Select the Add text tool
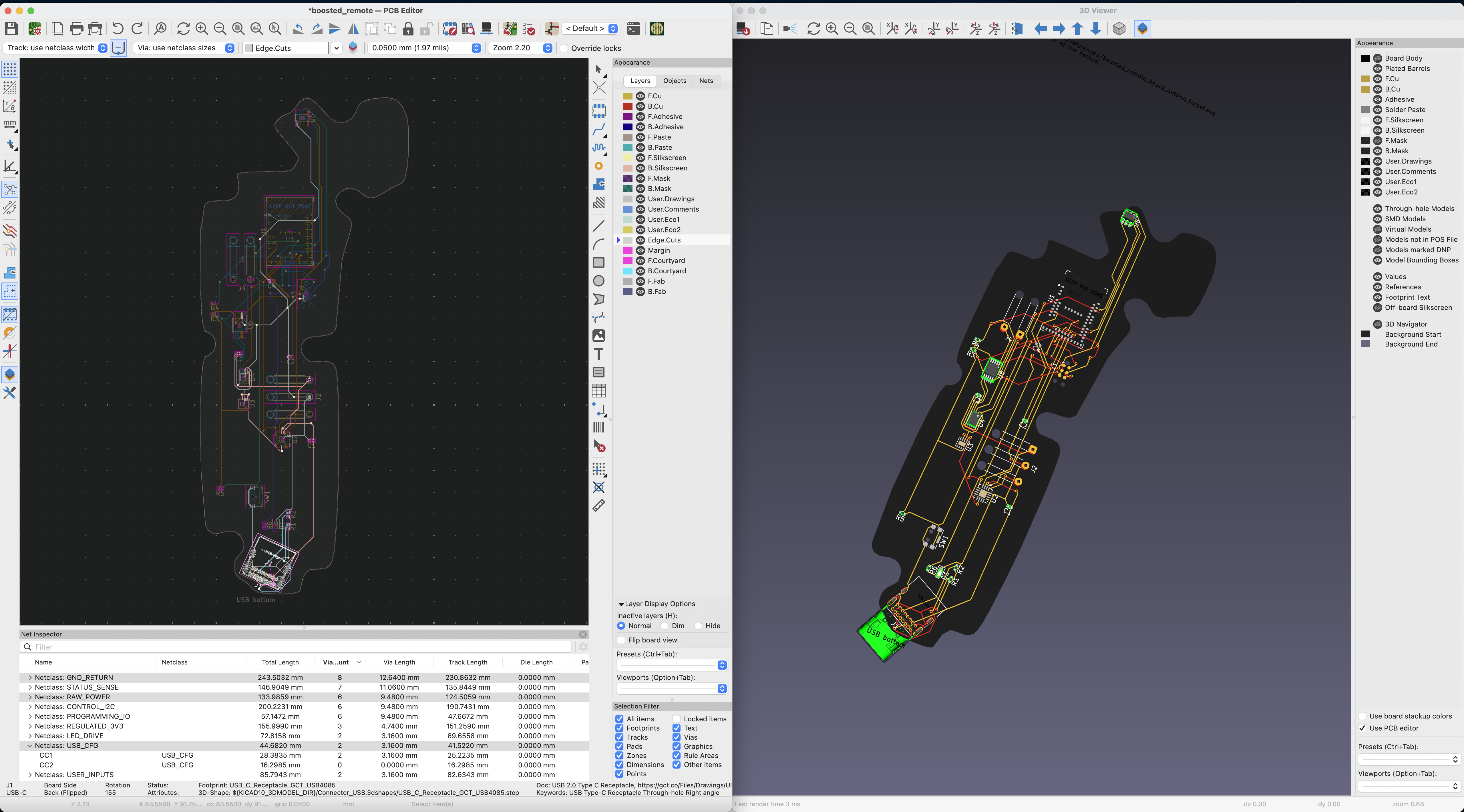Image resolution: width=1464 pixels, height=812 pixels. [598, 355]
